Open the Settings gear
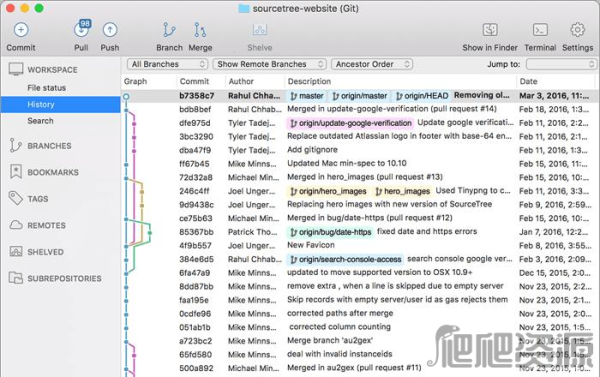This screenshot has width=600, height=377. pos(577,30)
